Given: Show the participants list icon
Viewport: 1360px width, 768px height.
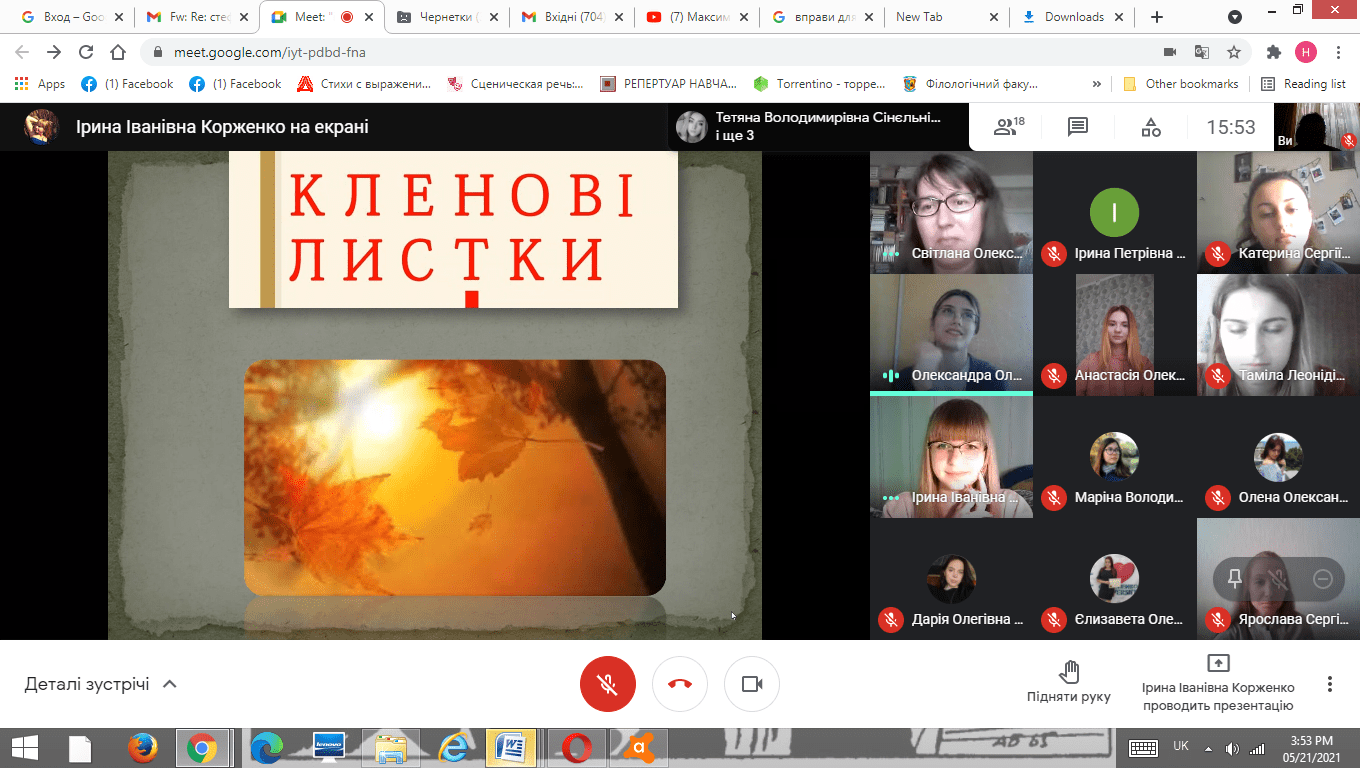Looking at the screenshot, I should pos(1007,127).
